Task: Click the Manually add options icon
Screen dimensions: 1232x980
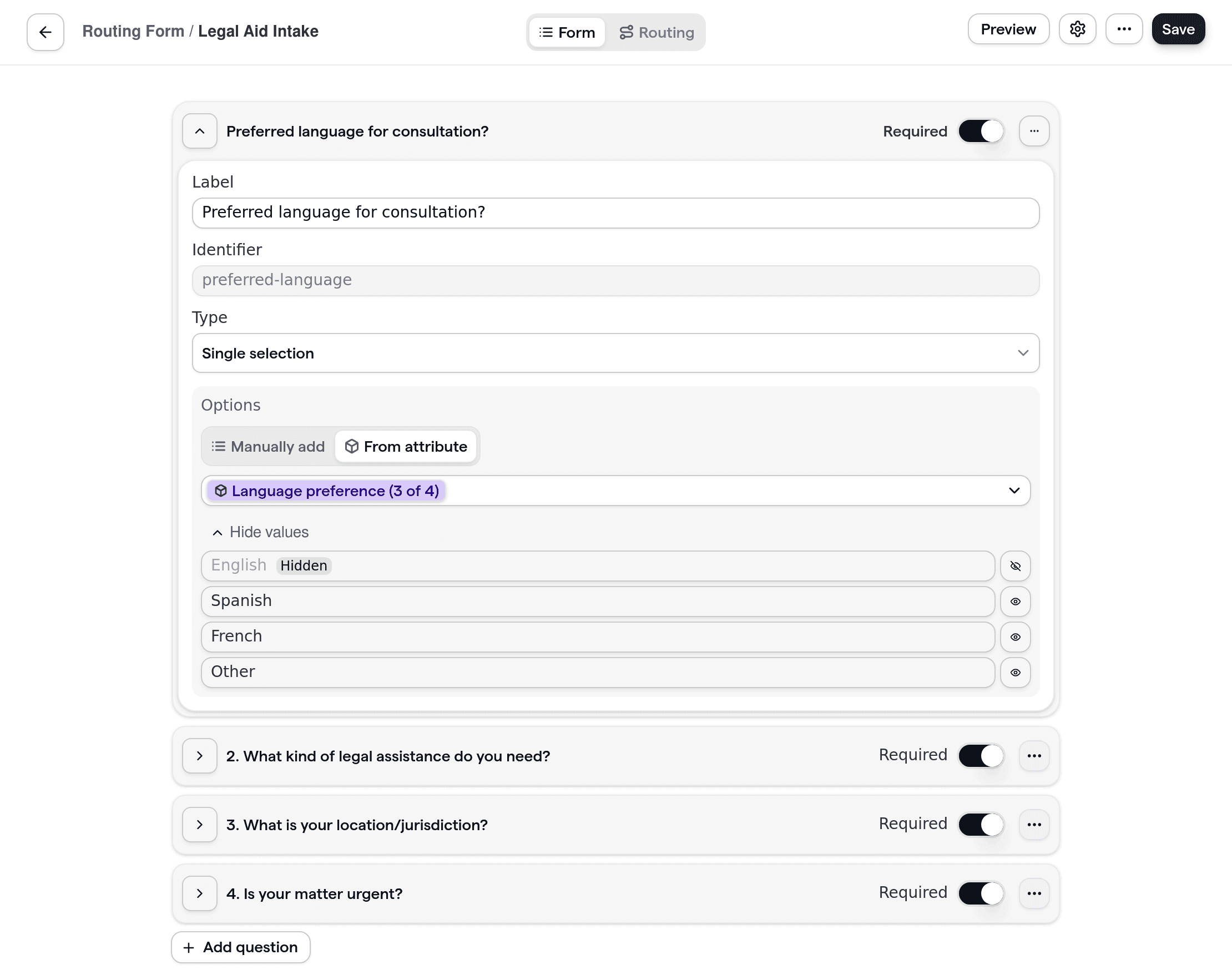Action: (219, 446)
